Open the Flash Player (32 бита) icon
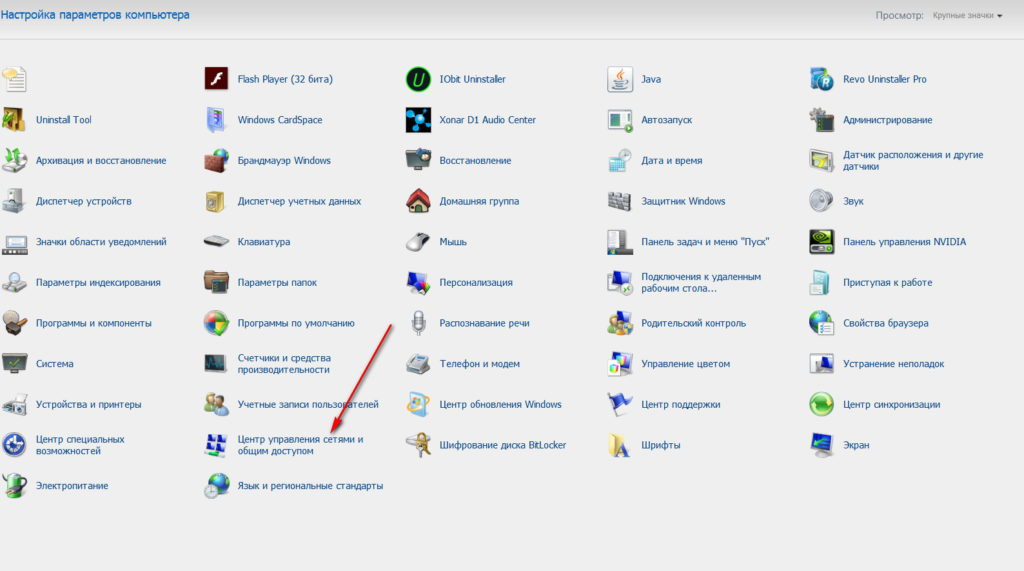This screenshot has width=1024, height=571. point(216,79)
